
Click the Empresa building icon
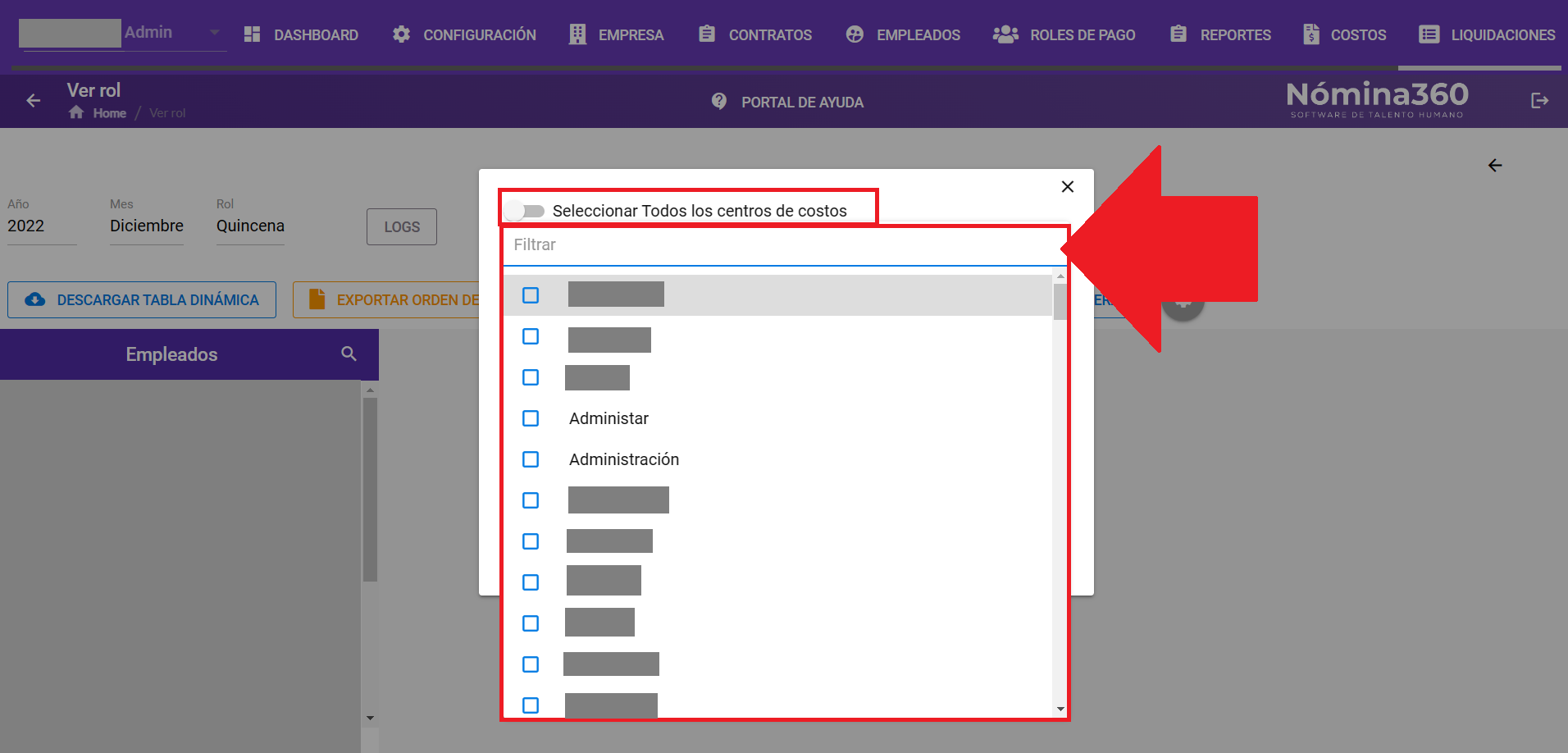577,34
